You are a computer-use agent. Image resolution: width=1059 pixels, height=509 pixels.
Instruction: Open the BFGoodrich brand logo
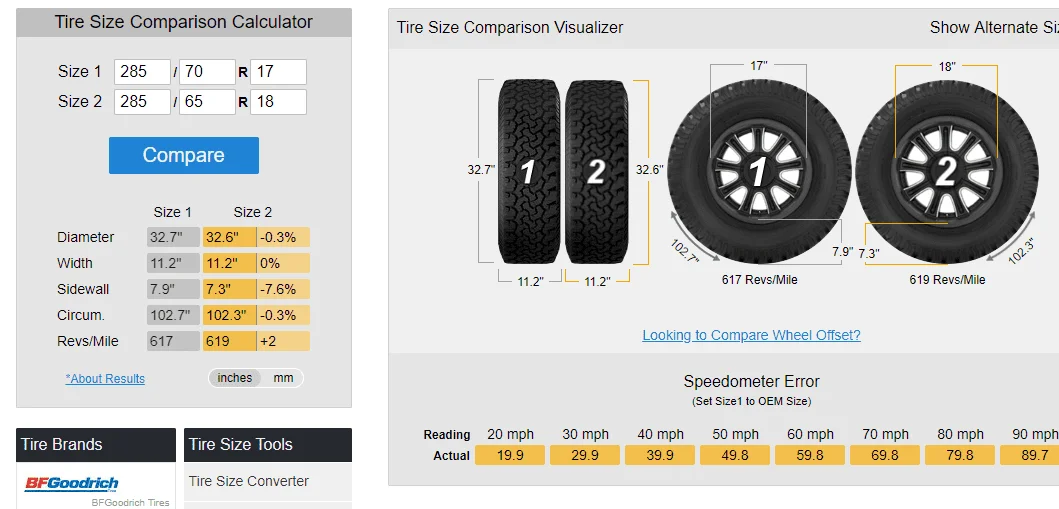[x=72, y=483]
